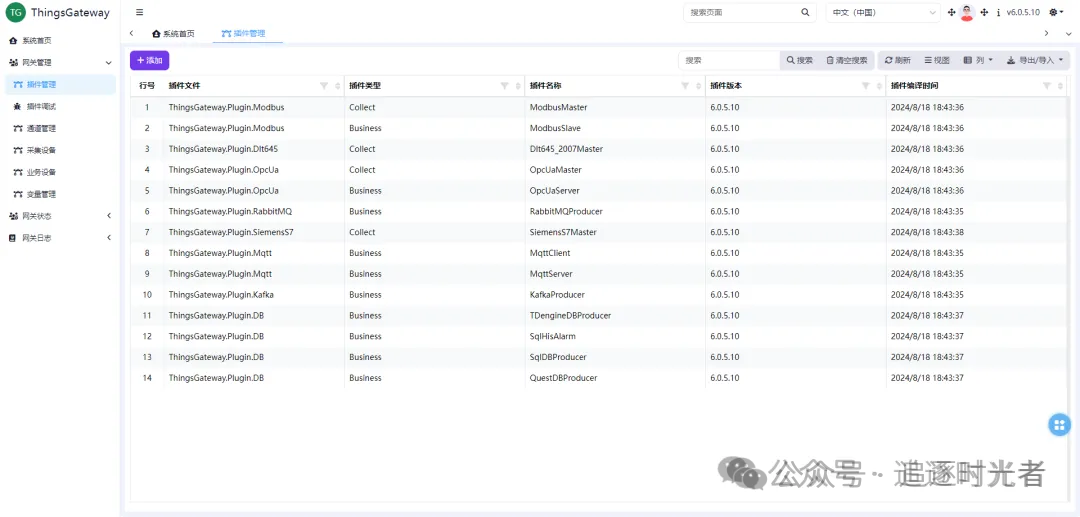The image size is (1080, 517).
Task: Open the 导出/导入 dropdown
Action: pyautogui.click(x=1035, y=61)
